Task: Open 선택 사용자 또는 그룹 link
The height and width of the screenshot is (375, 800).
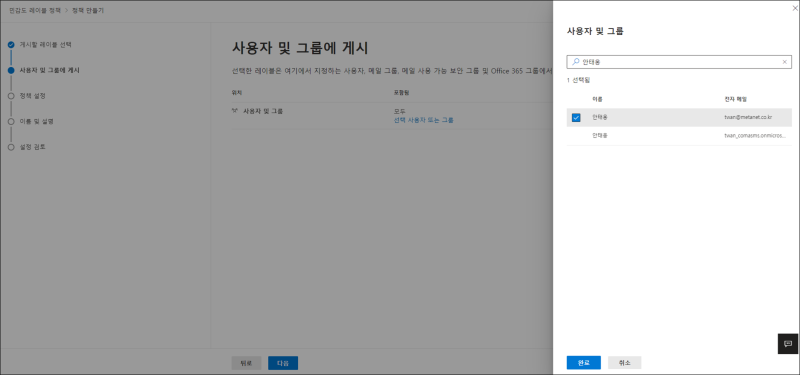Action: tap(423, 120)
